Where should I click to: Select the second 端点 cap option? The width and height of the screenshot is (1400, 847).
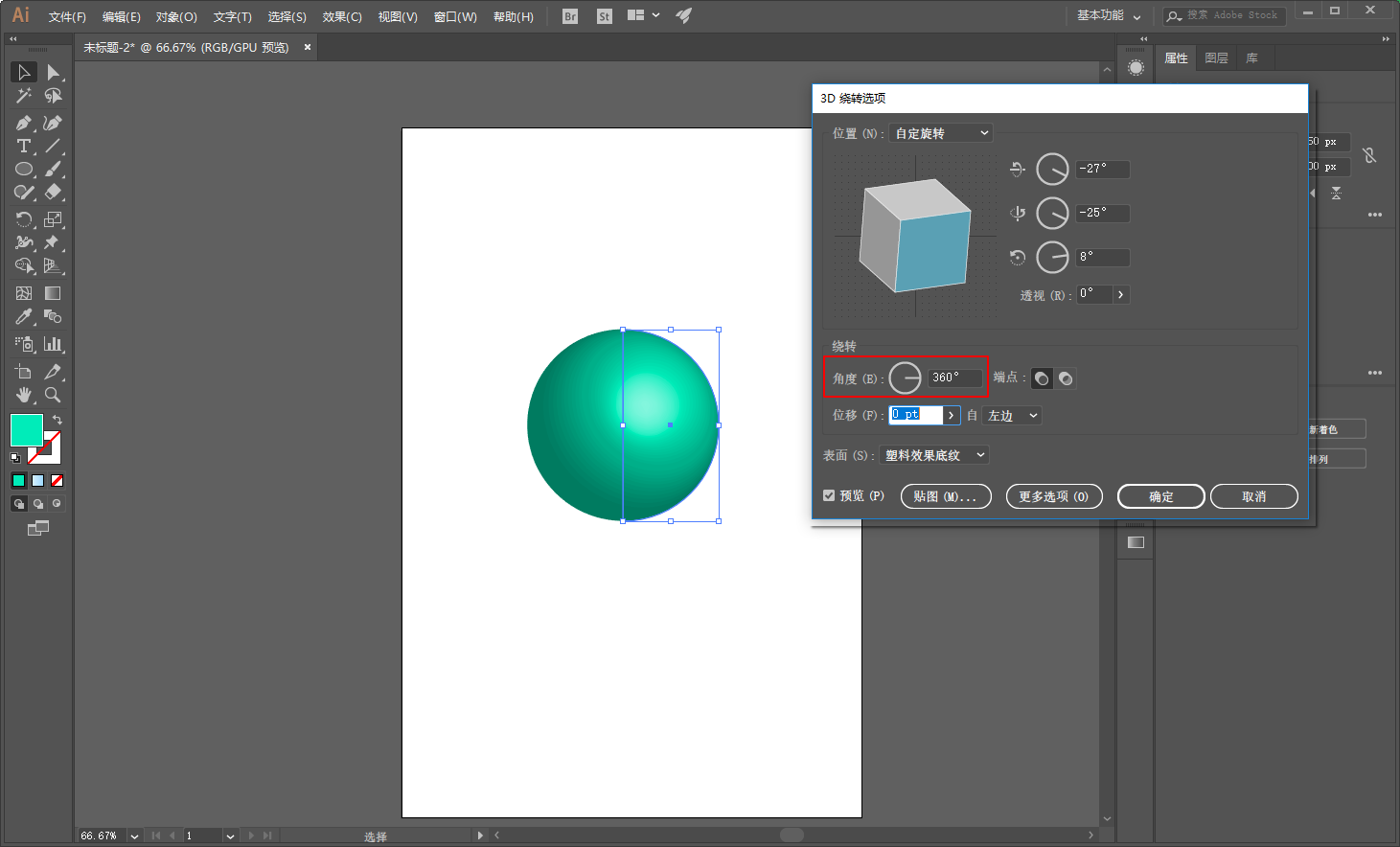click(x=1065, y=378)
